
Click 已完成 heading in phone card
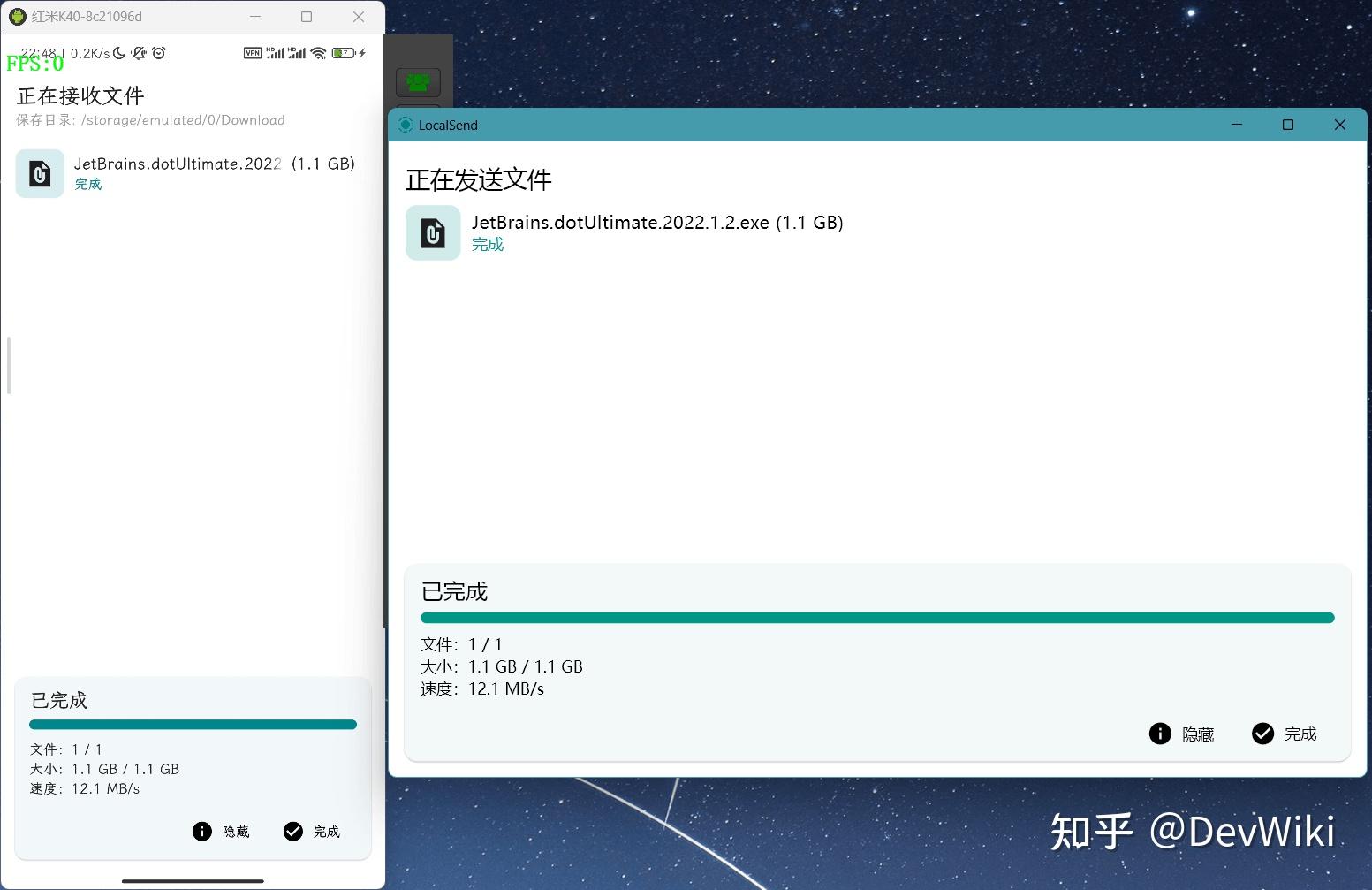[x=60, y=701]
